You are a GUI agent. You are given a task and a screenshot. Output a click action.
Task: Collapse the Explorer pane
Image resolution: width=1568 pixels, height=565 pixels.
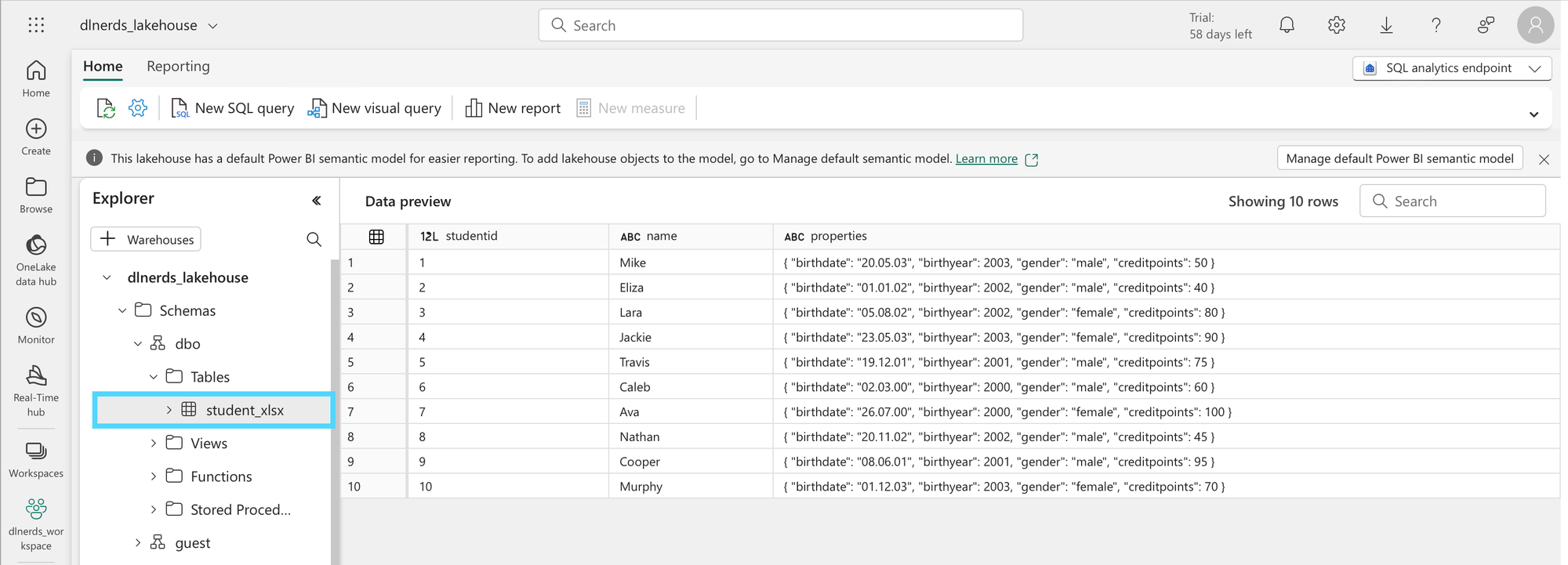click(317, 201)
